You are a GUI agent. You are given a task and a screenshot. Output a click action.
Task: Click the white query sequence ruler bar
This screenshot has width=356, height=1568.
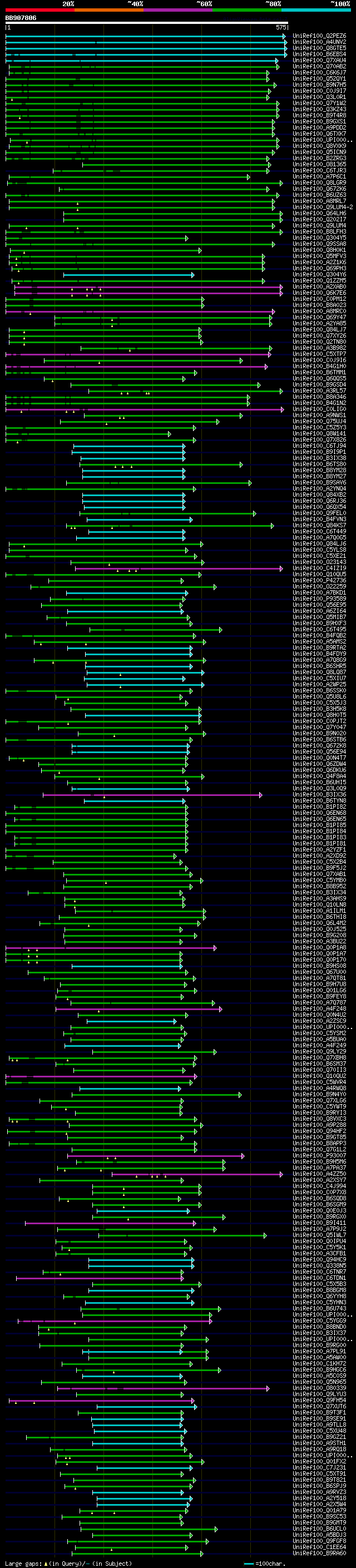(147, 23)
